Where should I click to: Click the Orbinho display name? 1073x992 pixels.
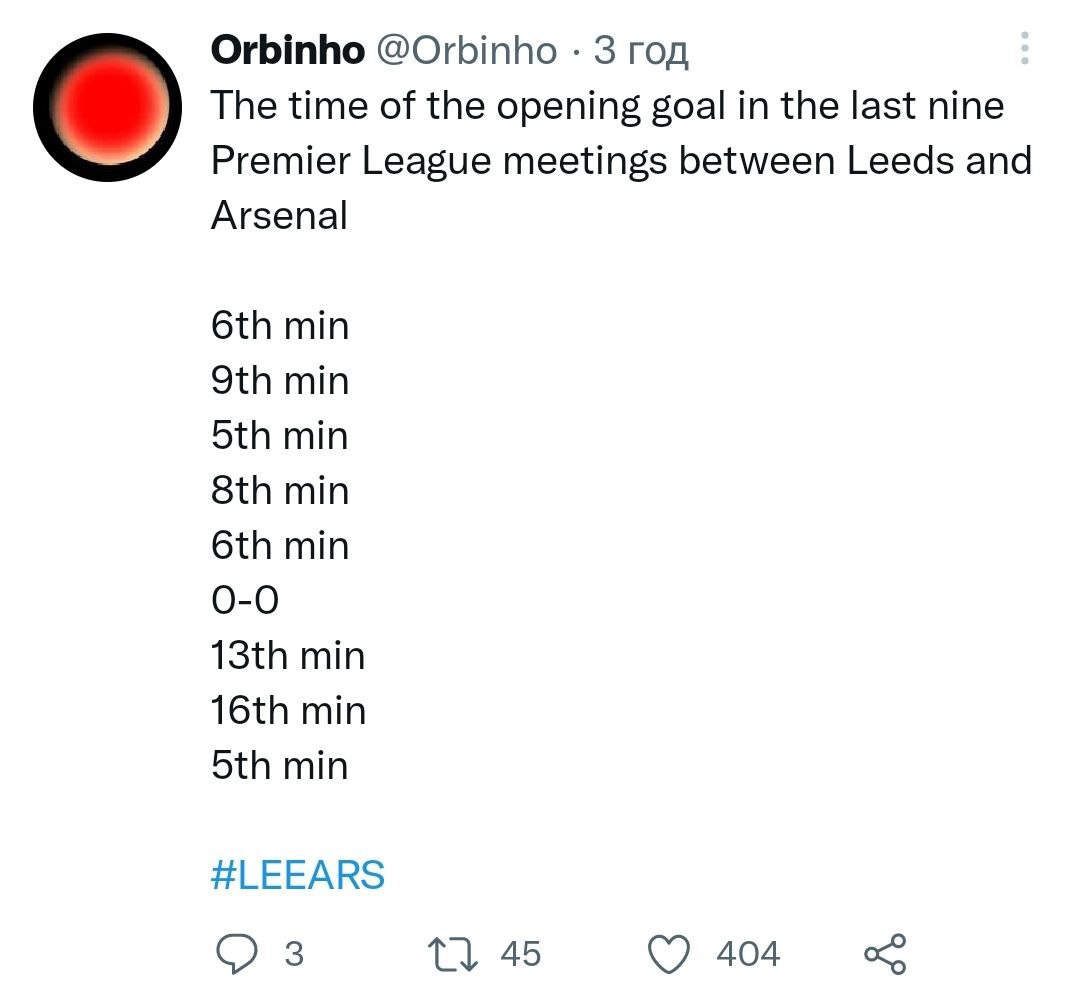pyautogui.click(x=288, y=50)
